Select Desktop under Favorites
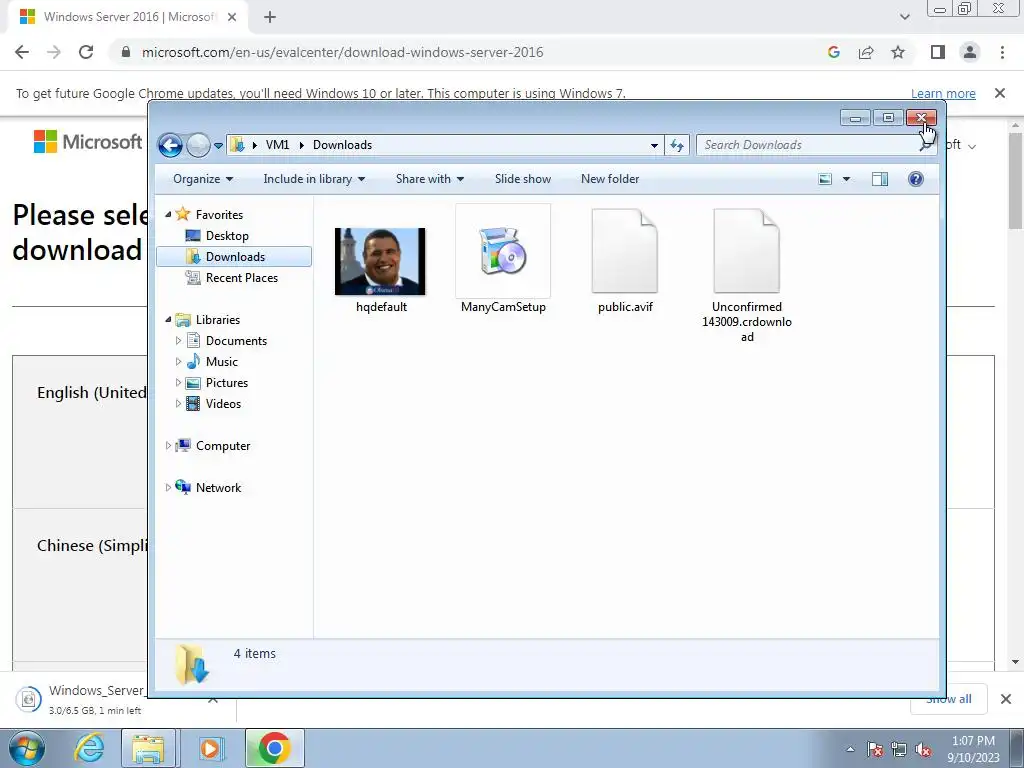This screenshot has height=768, width=1024. pos(227,236)
